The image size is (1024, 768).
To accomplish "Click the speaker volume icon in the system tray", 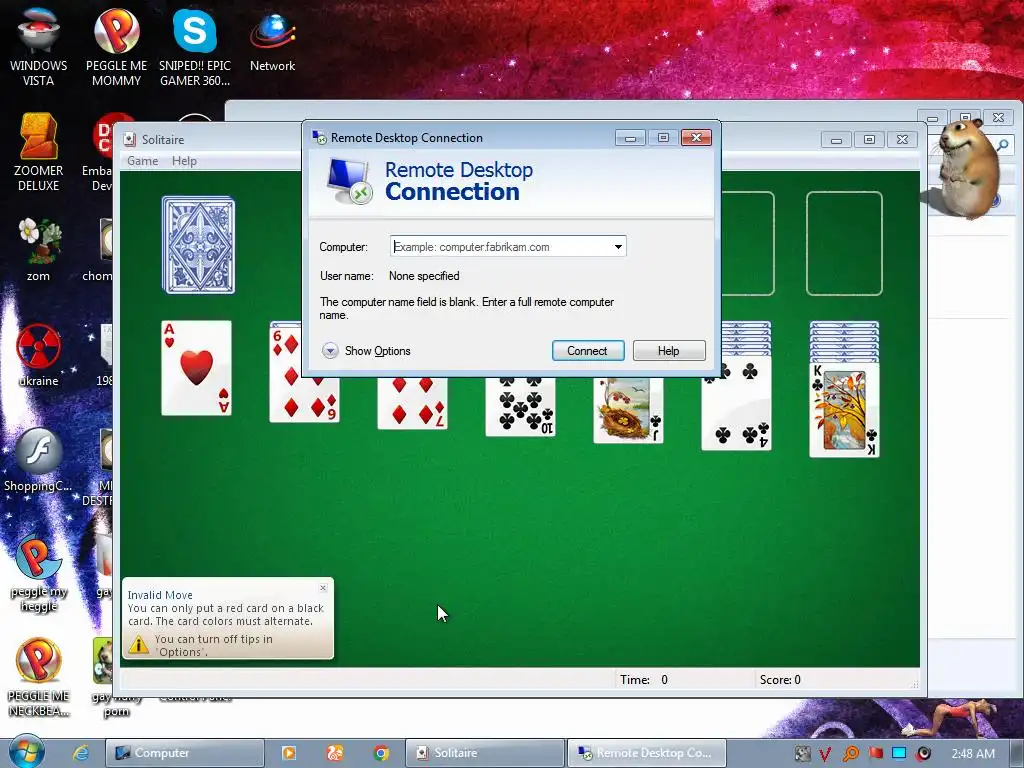I will 923,754.
